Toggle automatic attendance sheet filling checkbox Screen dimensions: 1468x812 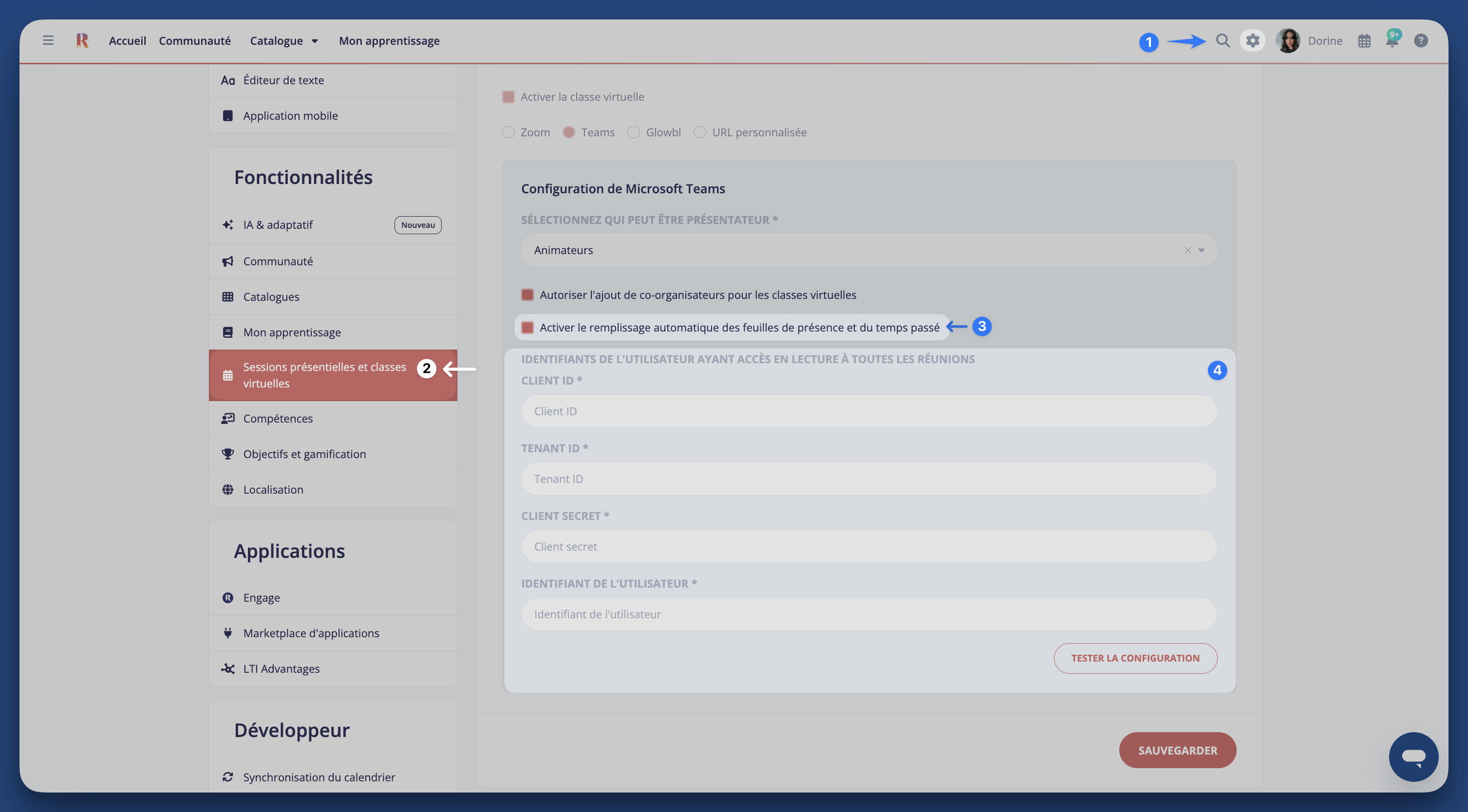pyautogui.click(x=527, y=328)
